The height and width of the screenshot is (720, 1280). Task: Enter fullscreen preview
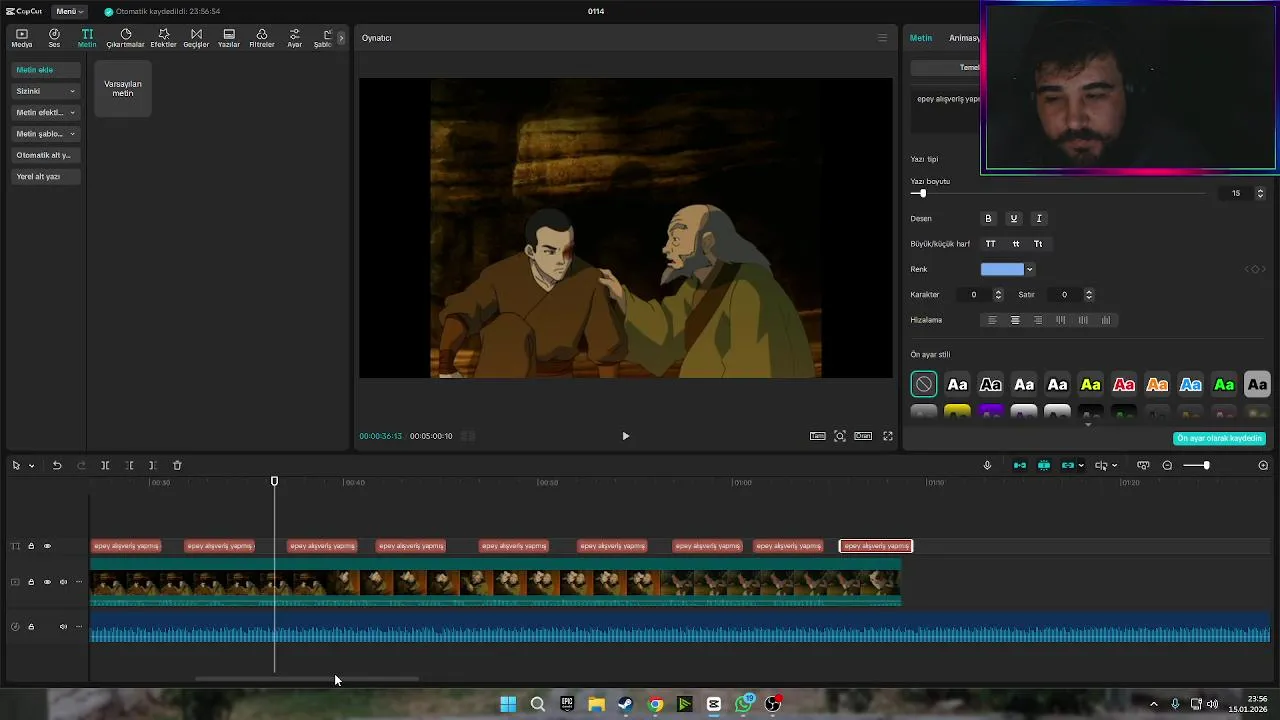click(x=888, y=436)
